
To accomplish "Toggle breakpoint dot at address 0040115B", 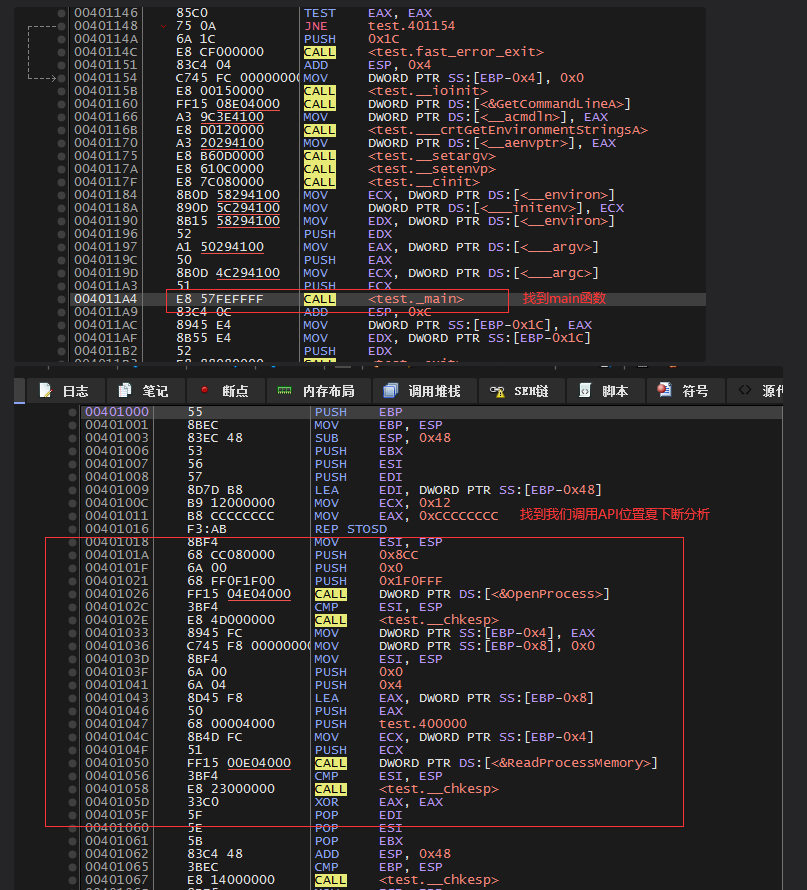I will (61, 91).
